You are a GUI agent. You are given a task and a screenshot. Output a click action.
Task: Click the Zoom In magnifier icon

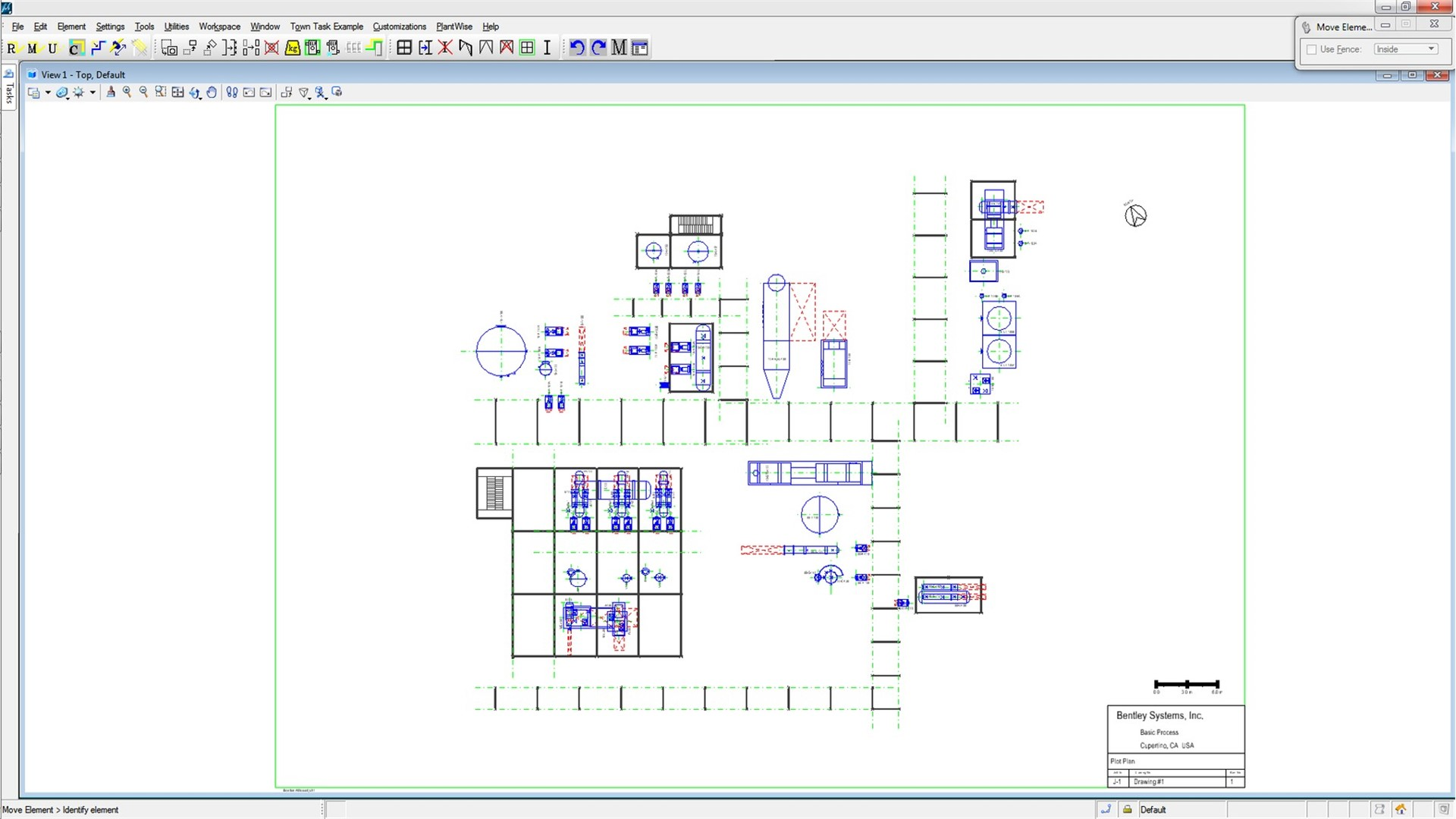point(127,93)
